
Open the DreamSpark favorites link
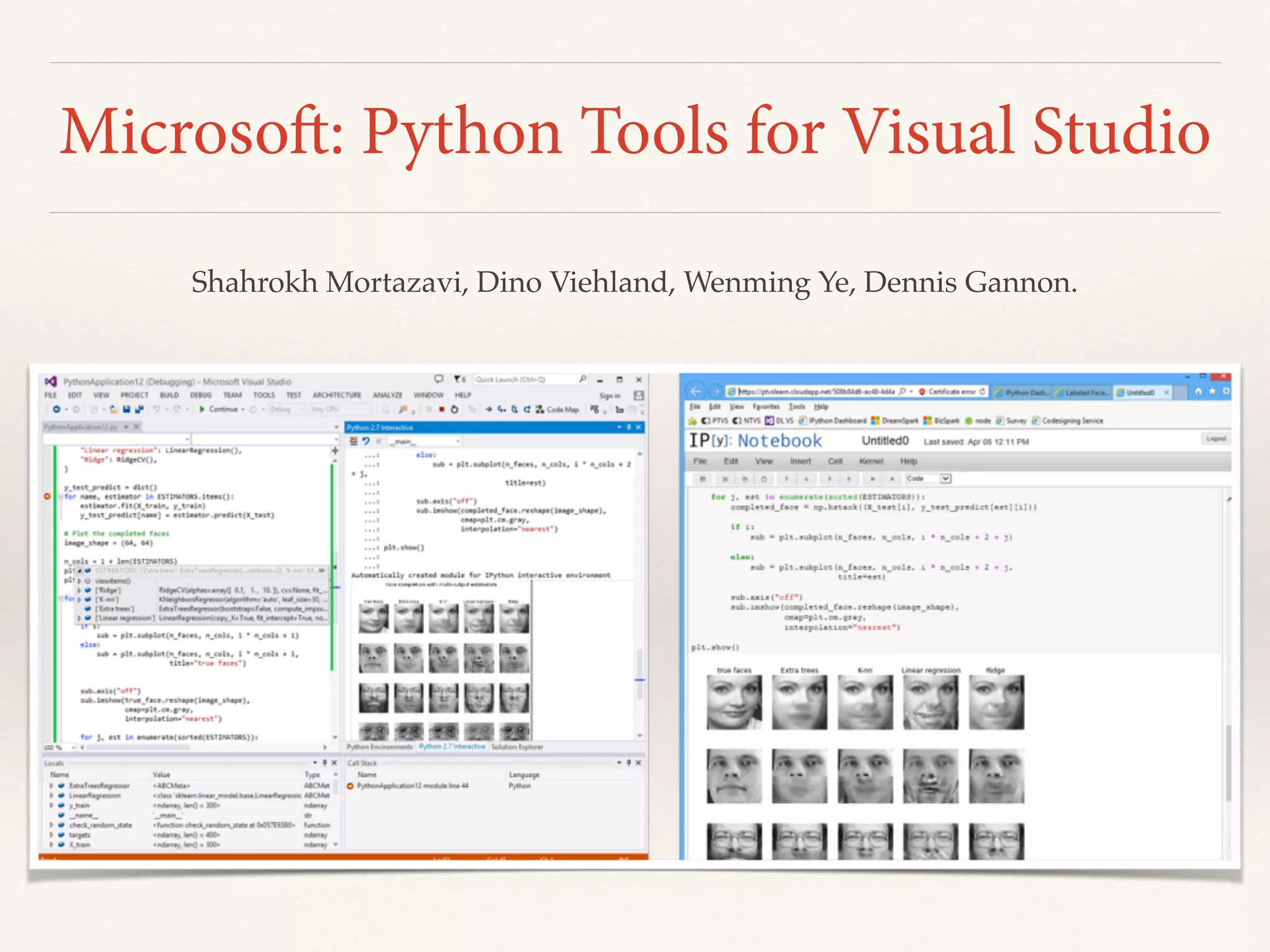(894, 421)
